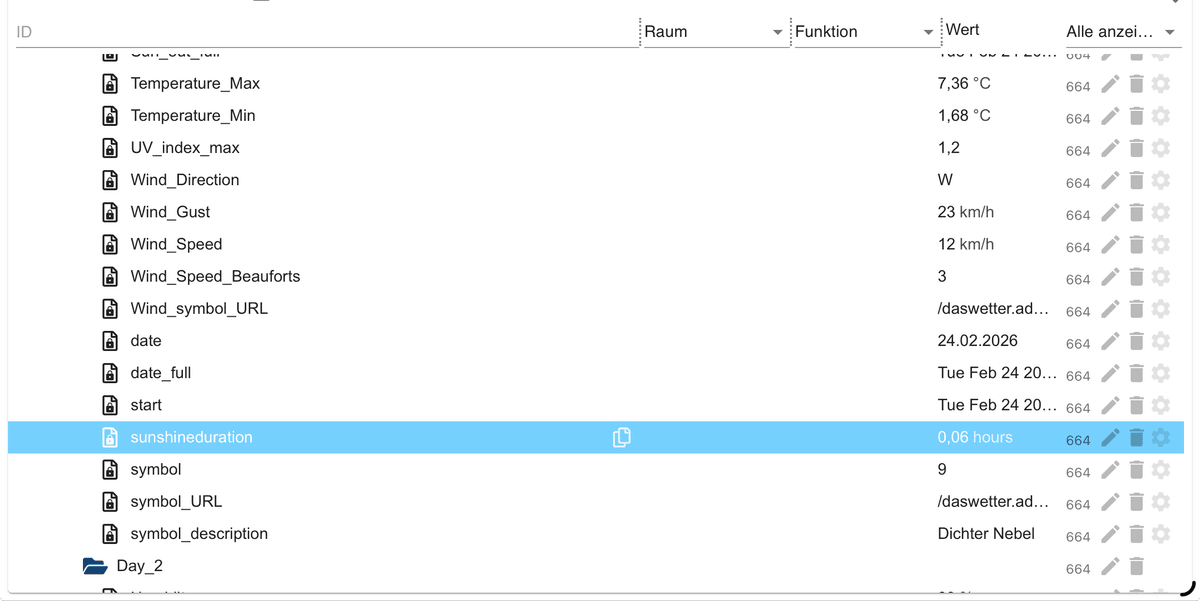Click the edit pencil in sunshineduration row

tap(1110, 438)
